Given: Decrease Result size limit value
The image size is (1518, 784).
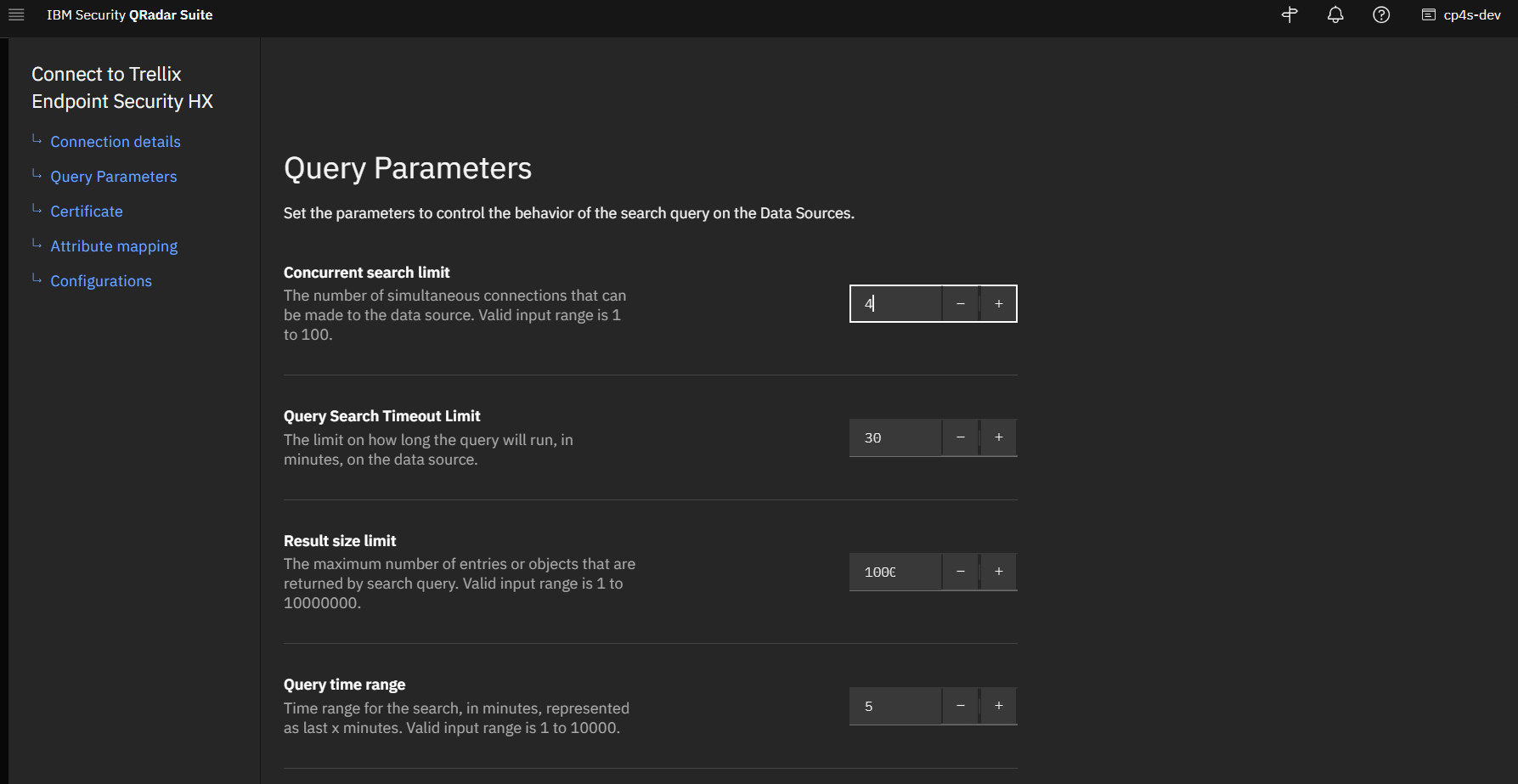Looking at the screenshot, I should 961,572.
